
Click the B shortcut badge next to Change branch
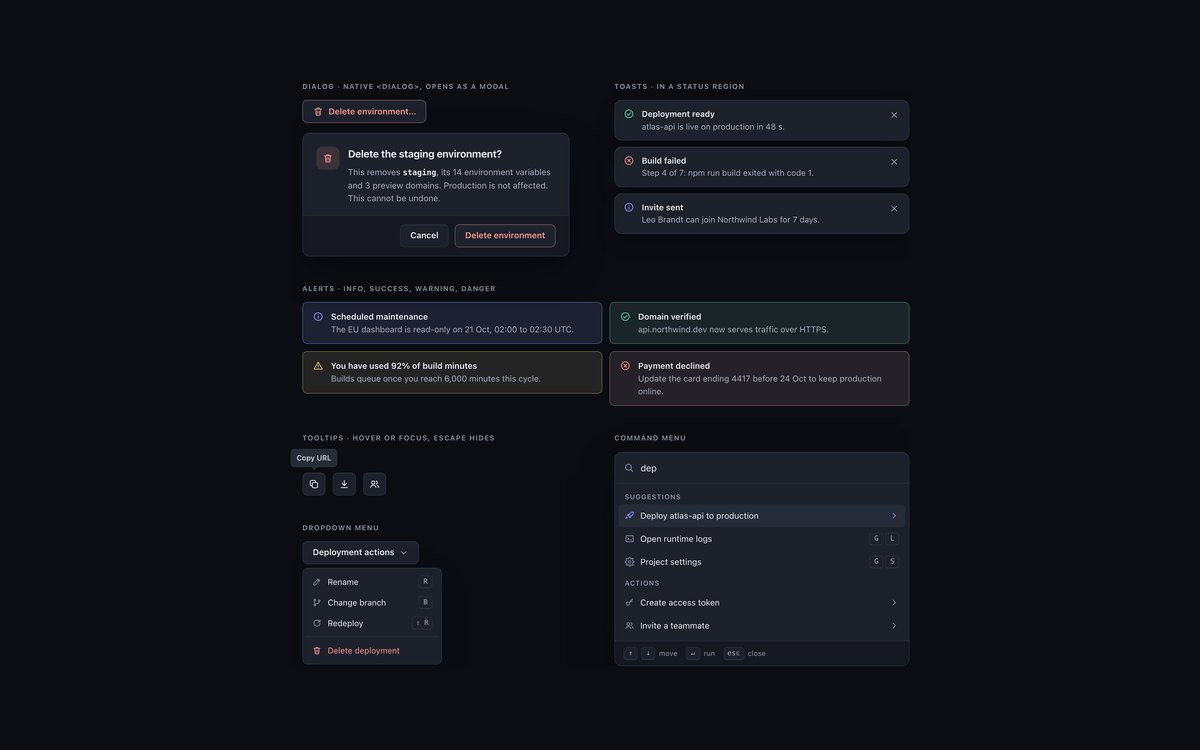425,603
